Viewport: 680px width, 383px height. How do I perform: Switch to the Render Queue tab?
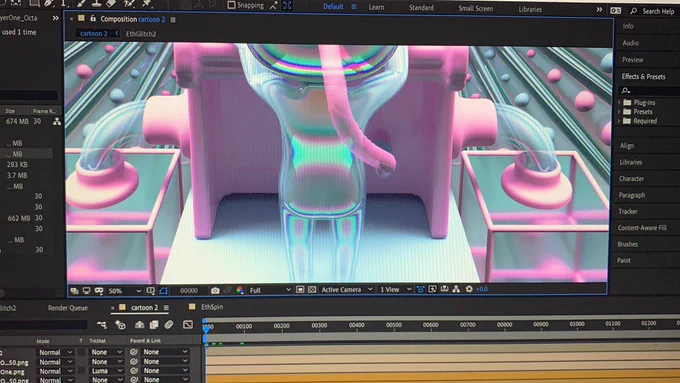click(68, 308)
